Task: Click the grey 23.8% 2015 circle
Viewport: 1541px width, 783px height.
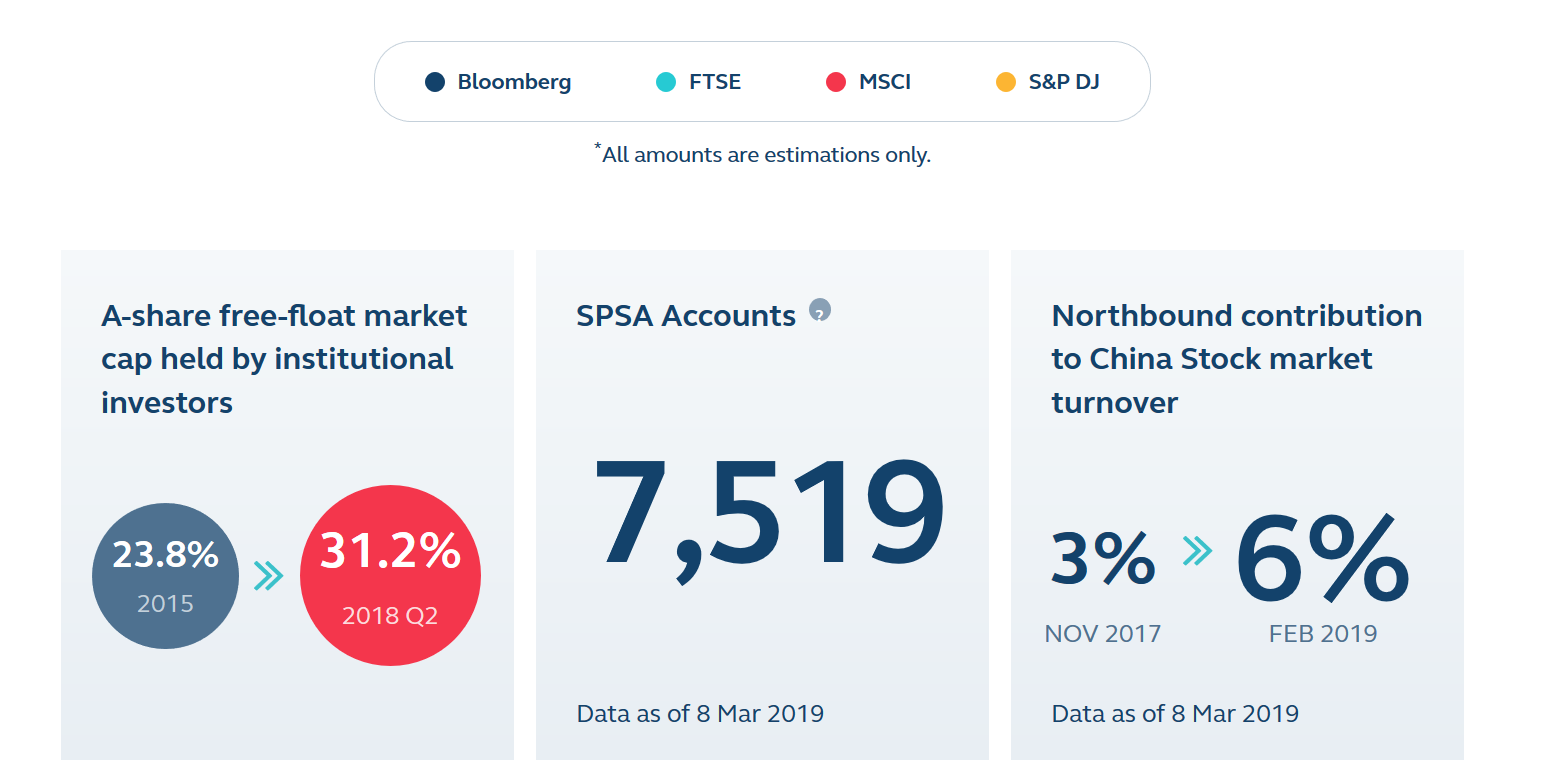Action: (165, 576)
